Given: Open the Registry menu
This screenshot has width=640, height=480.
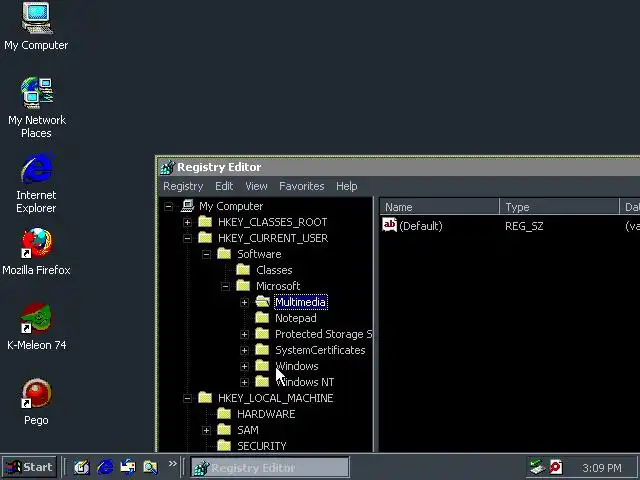Looking at the screenshot, I should point(183,186).
